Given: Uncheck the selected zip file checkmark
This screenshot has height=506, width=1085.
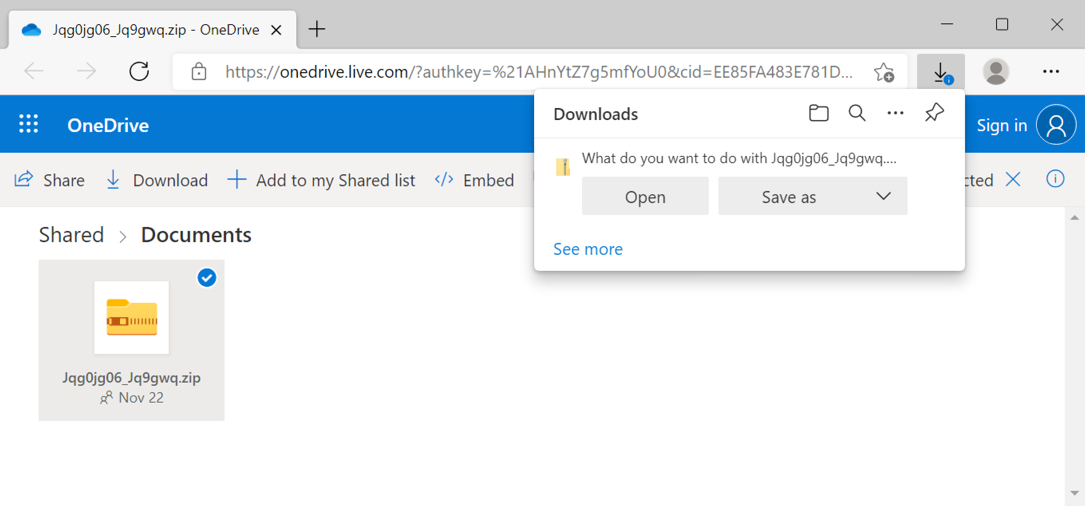Looking at the screenshot, I should [x=207, y=278].
